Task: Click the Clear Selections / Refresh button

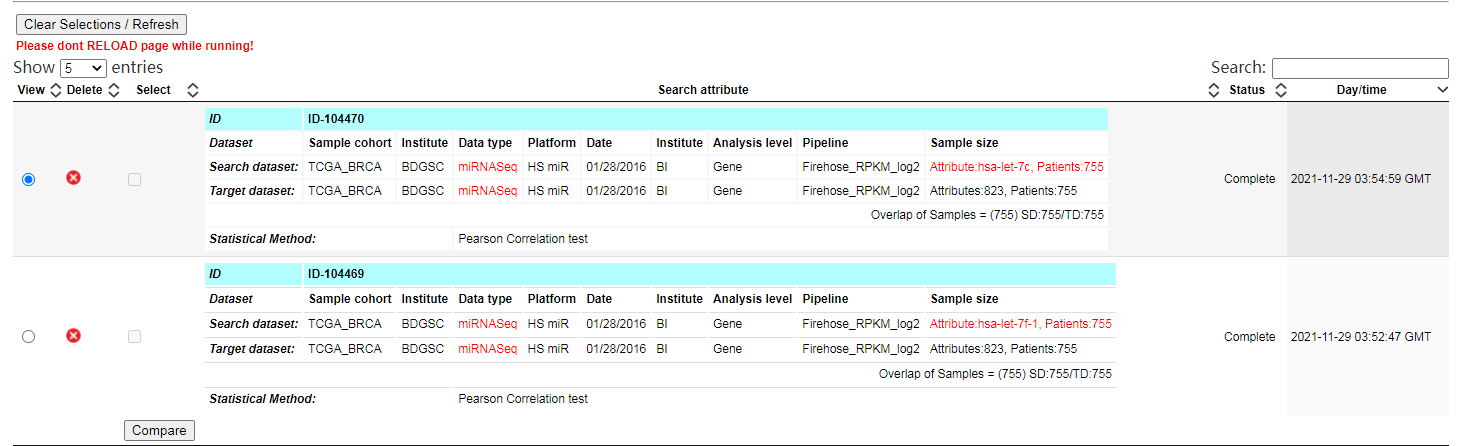Action: tap(101, 24)
